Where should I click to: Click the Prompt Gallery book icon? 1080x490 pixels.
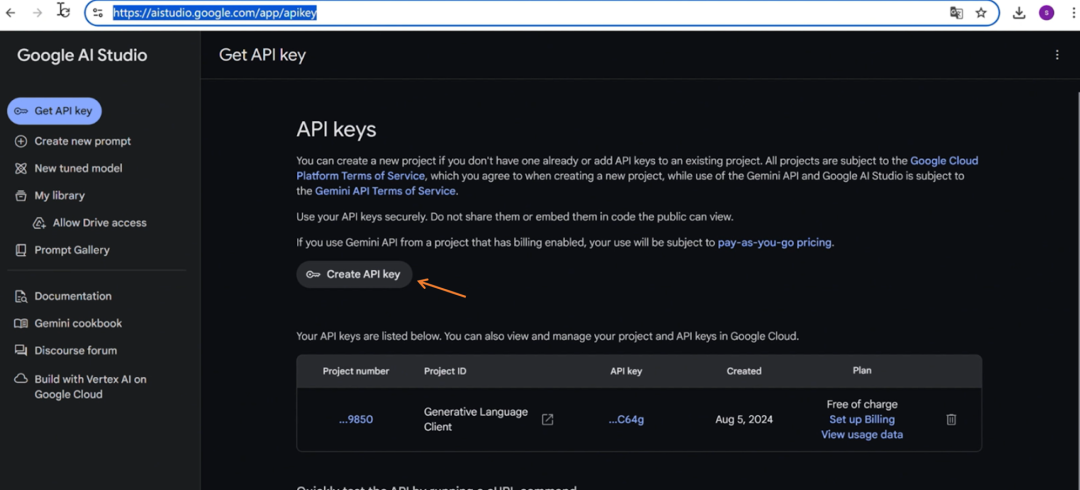pos(21,250)
